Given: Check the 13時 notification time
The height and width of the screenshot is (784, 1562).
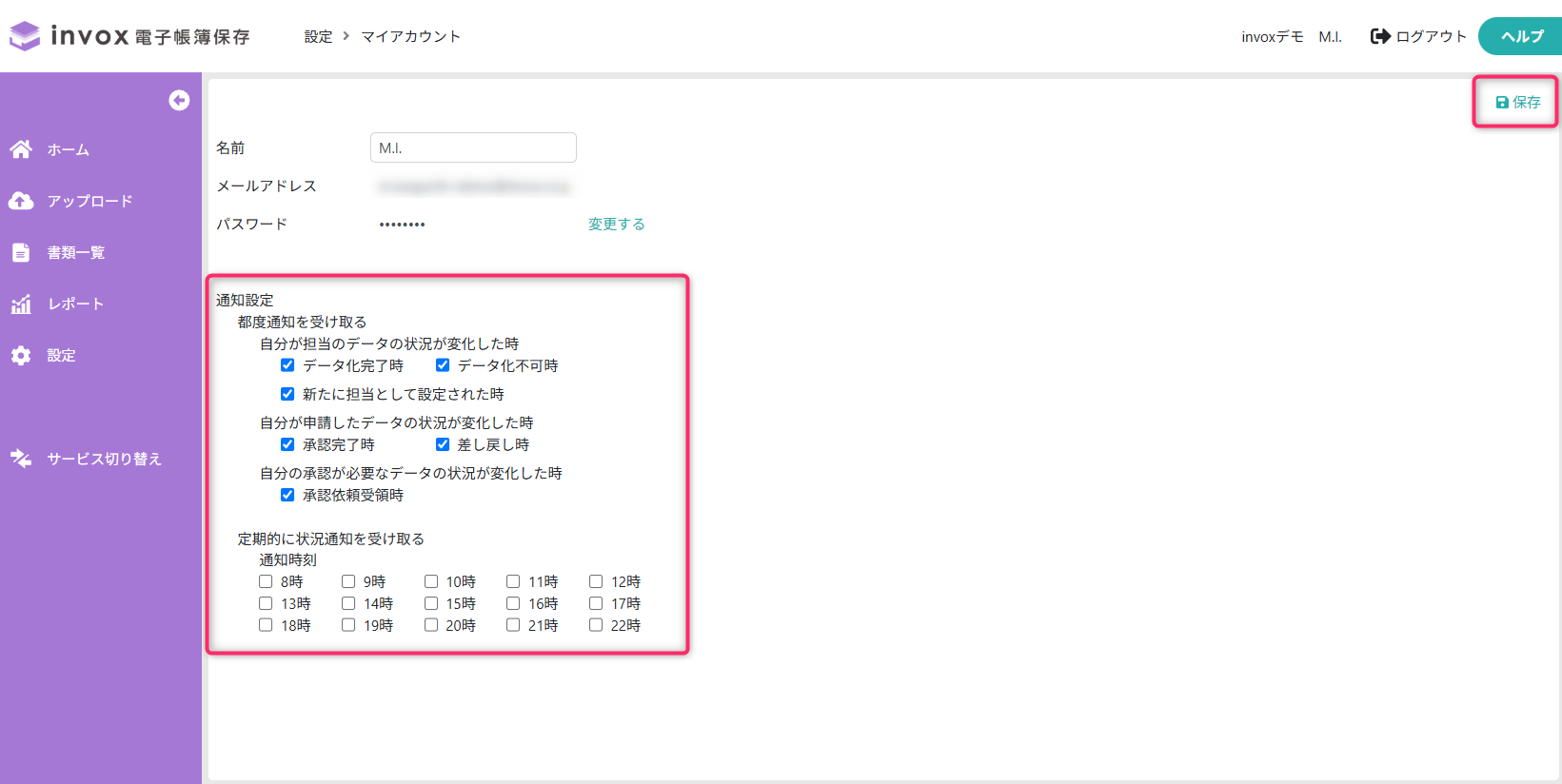Looking at the screenshot, I should [x=266, y=603].
